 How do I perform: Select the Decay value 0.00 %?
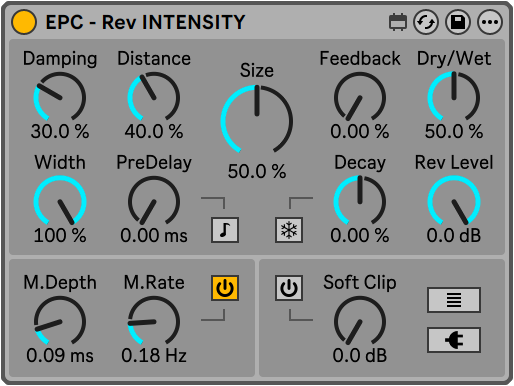tap(360, 235)
